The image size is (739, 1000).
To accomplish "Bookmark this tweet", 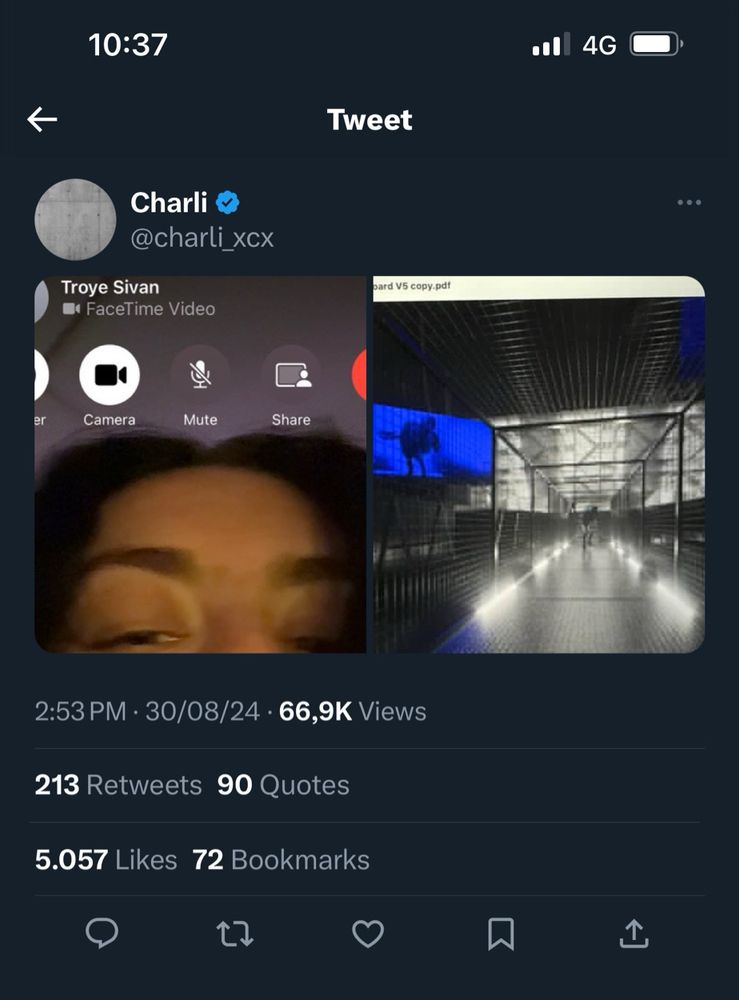I will pos(501,933).
